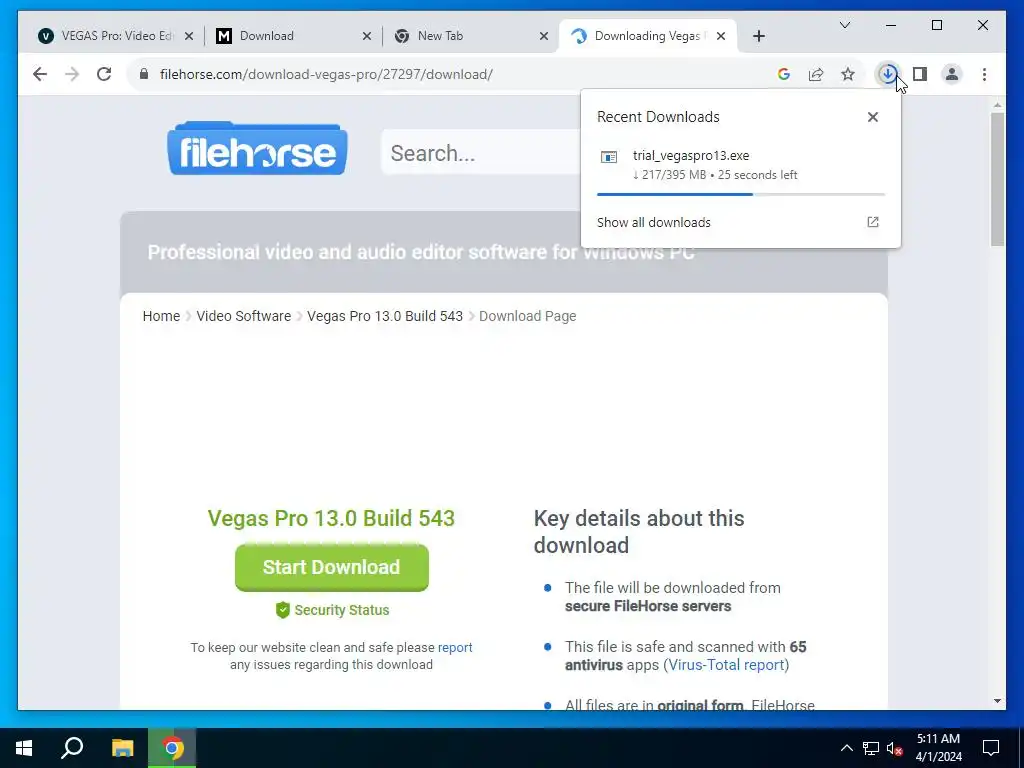Open the Google icon in address bar
This screenshot has width=1024, height=768.
pos(784,74)
